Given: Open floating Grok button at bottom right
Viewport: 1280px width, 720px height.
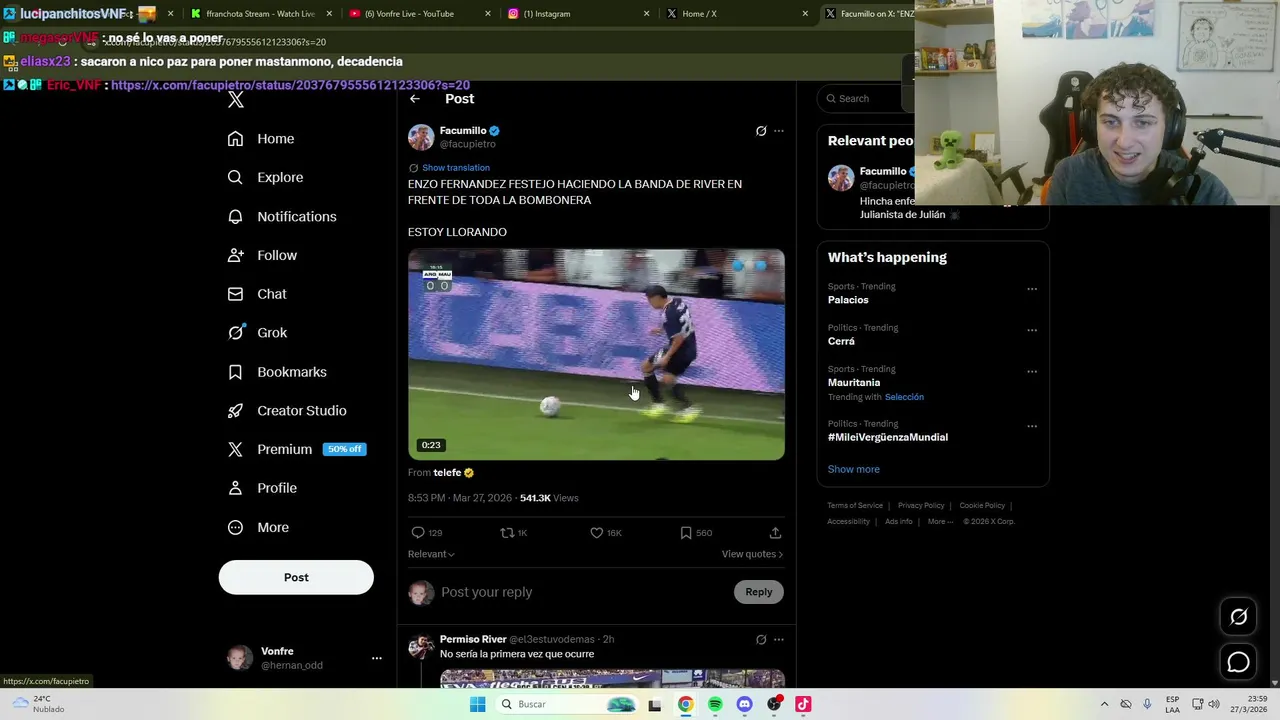Looking at the screenshot, I should (x=1238, y=617).
